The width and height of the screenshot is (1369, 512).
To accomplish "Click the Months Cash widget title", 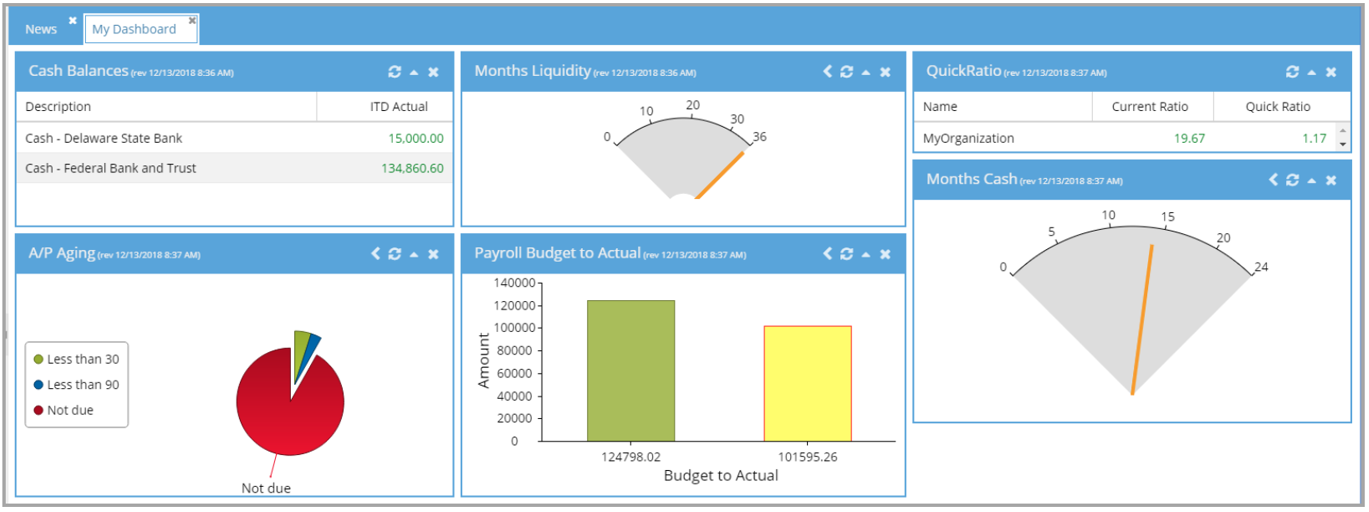I will point(972,179).
